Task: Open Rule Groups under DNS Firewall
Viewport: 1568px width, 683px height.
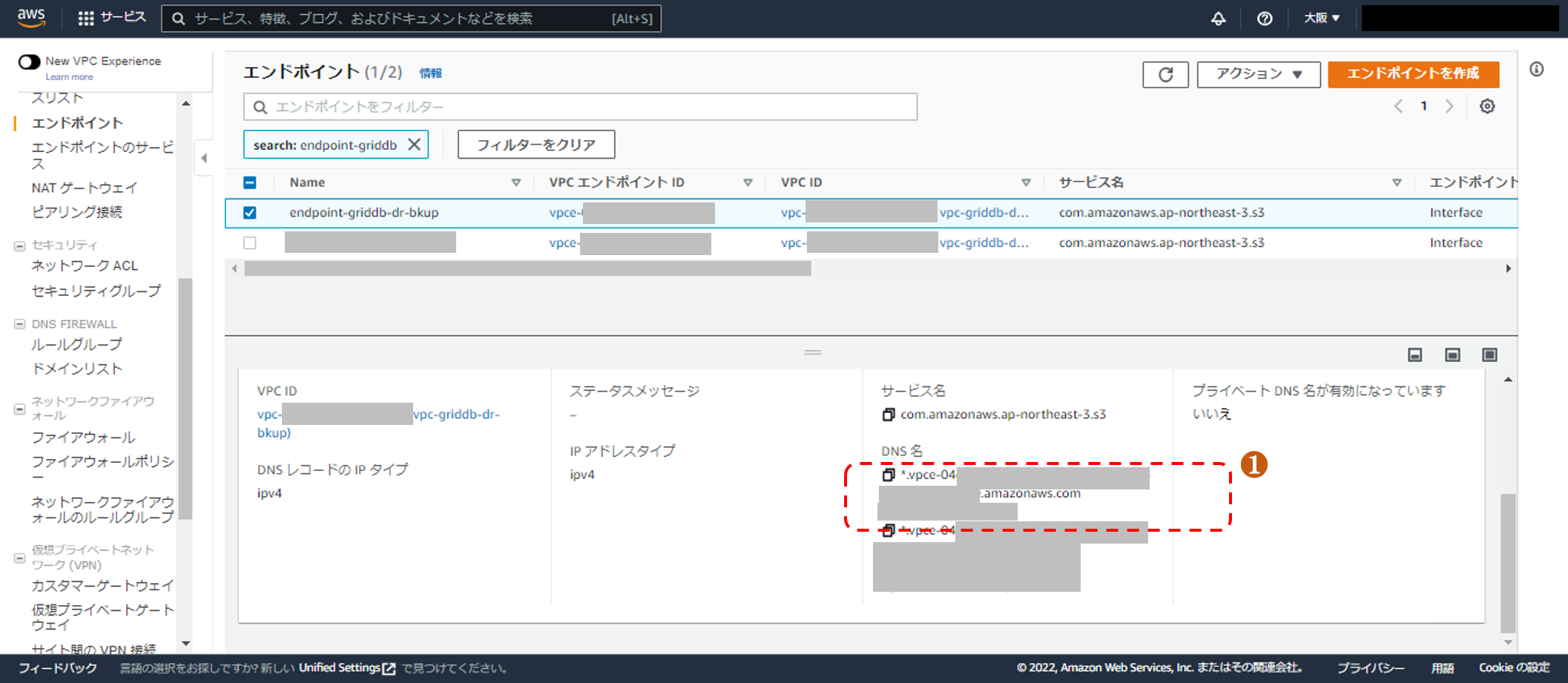Action: pyautogui.click(x=76, y=345)
